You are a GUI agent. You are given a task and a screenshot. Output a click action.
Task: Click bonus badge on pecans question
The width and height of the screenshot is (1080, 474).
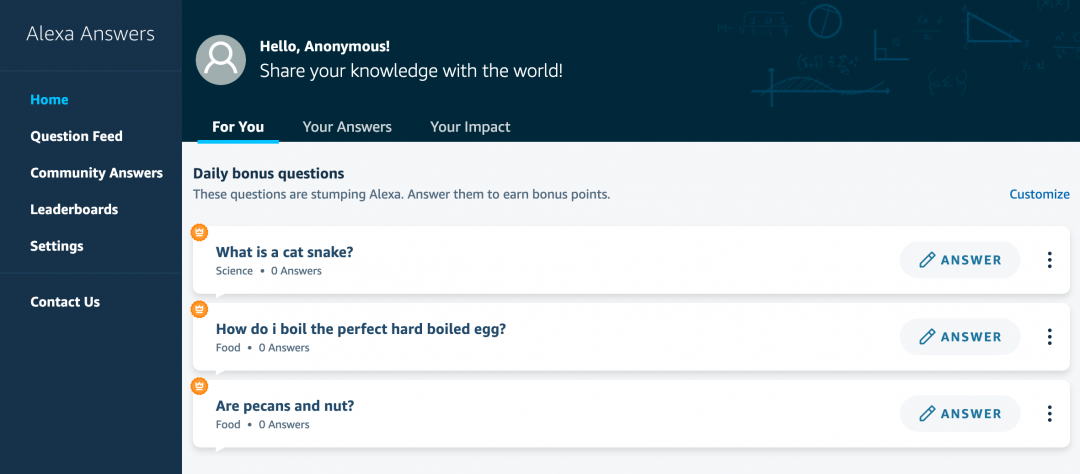coord(199,386)
